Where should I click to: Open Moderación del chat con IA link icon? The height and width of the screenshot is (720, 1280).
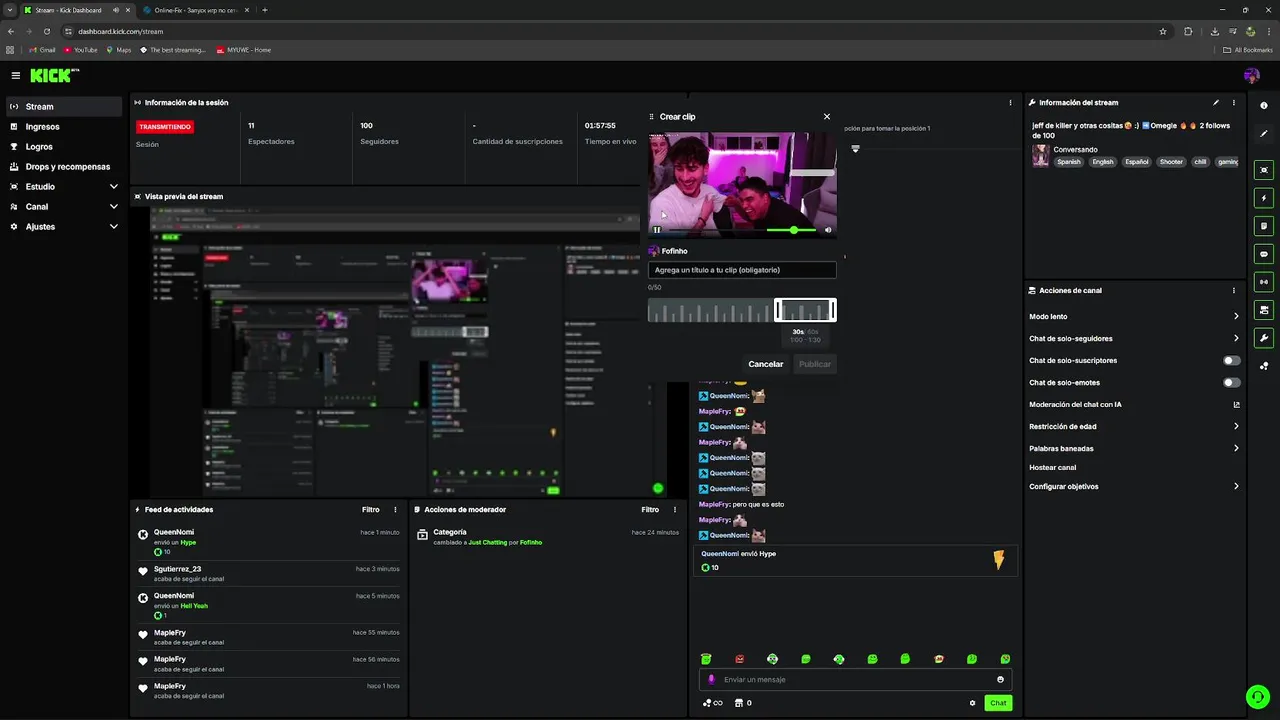[1236, 405]
